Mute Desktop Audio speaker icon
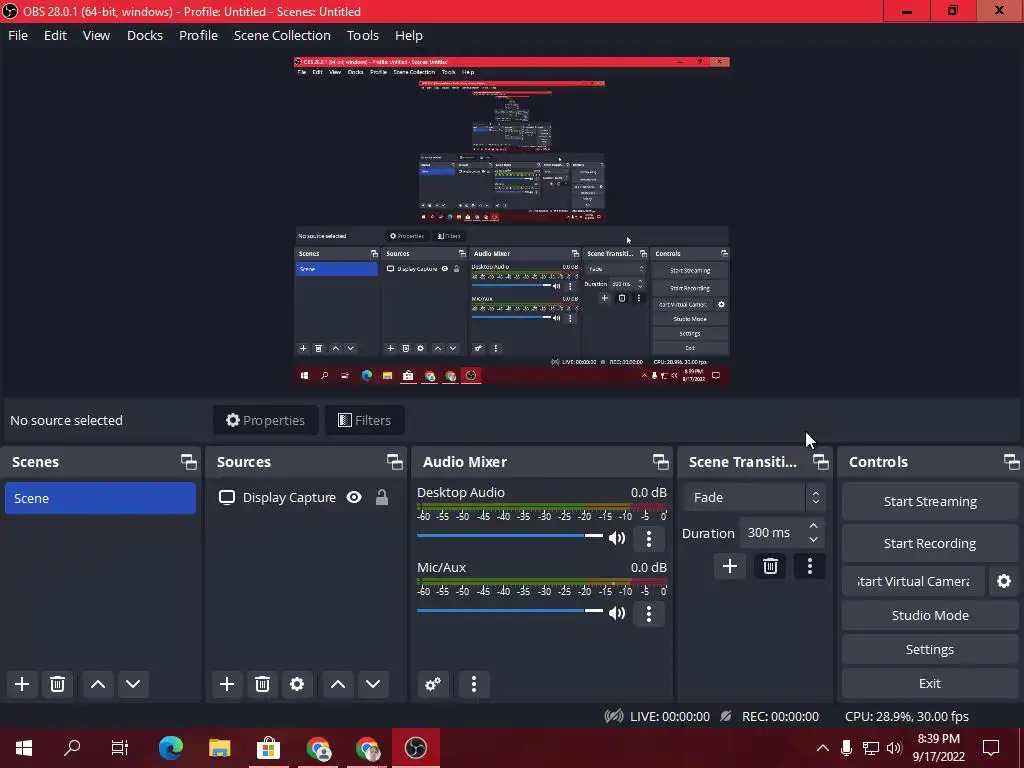 point(616,538)
